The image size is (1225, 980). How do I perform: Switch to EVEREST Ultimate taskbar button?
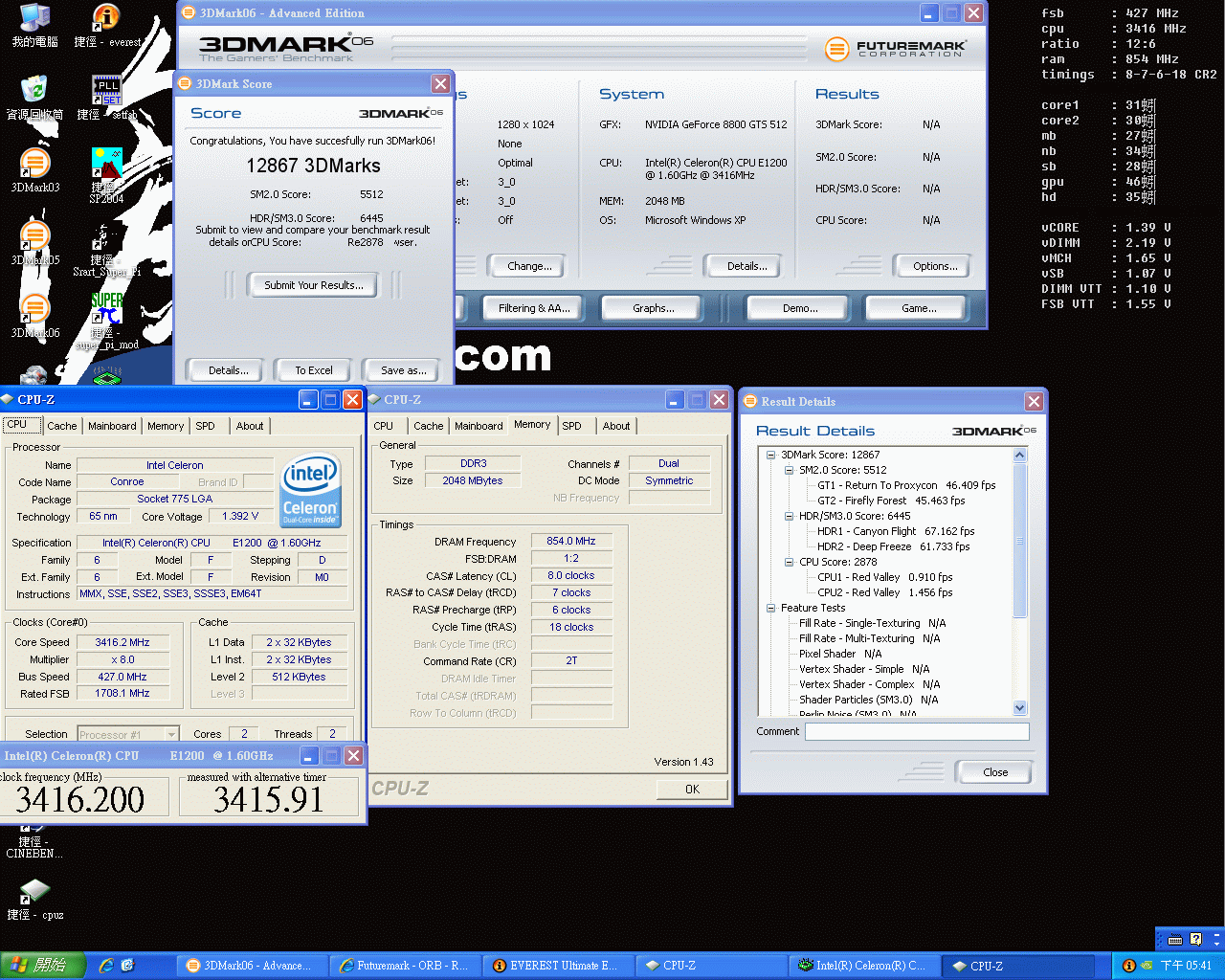[557, 966]
